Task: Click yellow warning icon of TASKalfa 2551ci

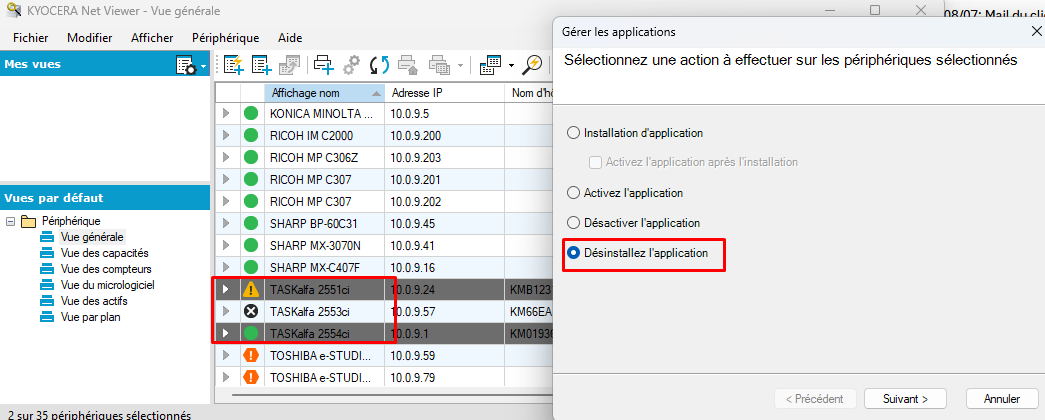Action: pyautogui.click(x=251, y=289)
